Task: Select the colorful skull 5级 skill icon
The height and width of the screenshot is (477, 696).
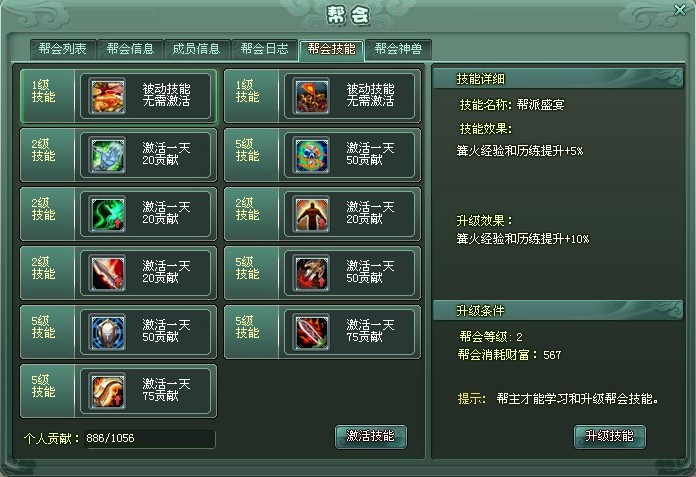Action: click(311, 155)
